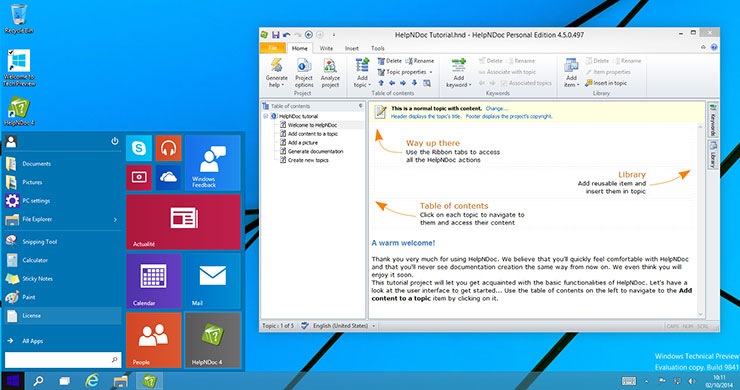Delete the selected topic in Table of contents group
The image size is (740, 390).
(389, 61)
